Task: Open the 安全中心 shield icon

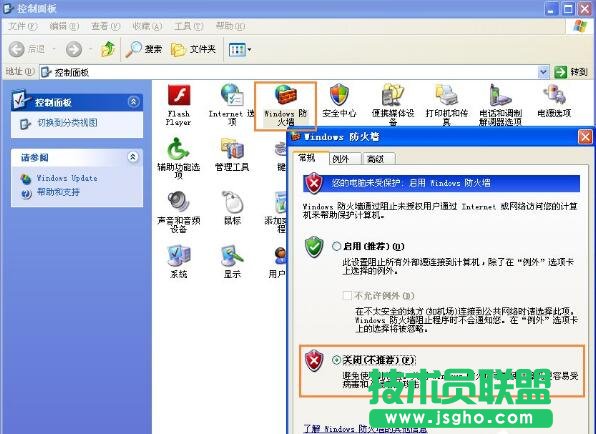Action: (339, 101)
